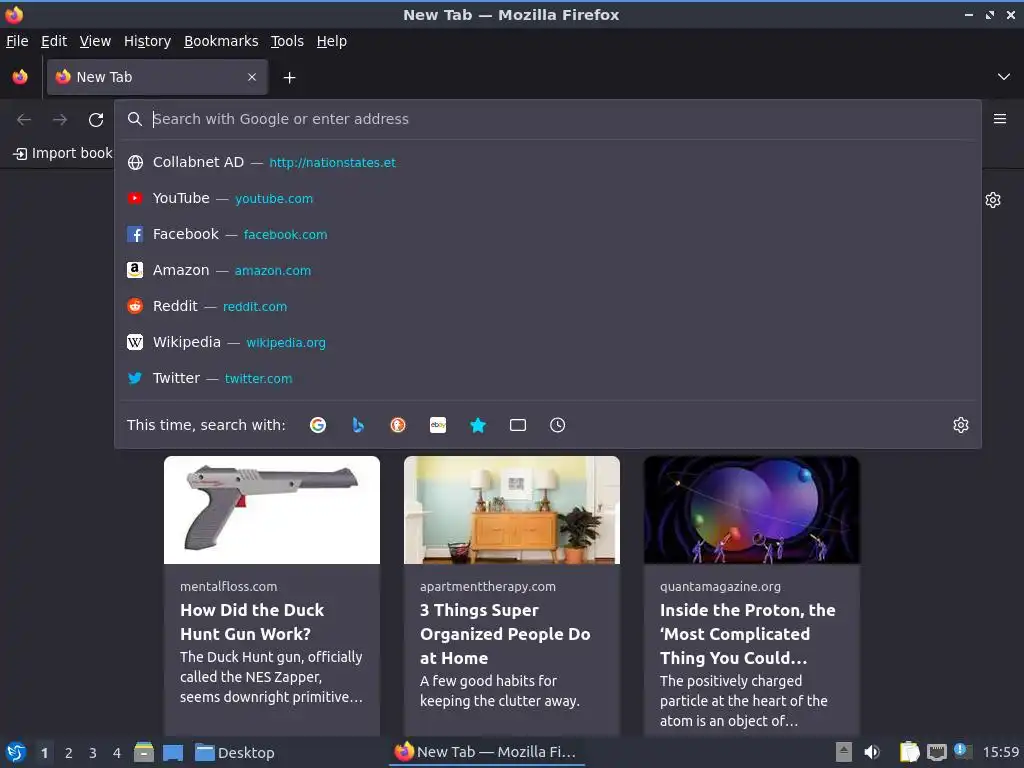Image resolution: width=1024 pixels, height=768 pixels.
Task: Open the View menu
Action: [x=95, y=41]
